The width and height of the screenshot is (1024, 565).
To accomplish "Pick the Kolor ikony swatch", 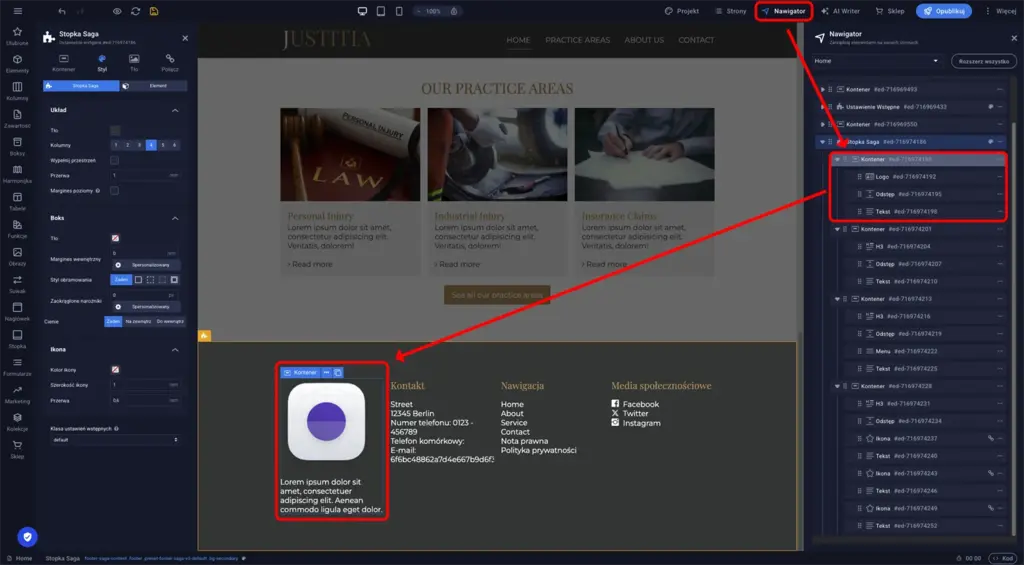I will click(x=115, y=370).
